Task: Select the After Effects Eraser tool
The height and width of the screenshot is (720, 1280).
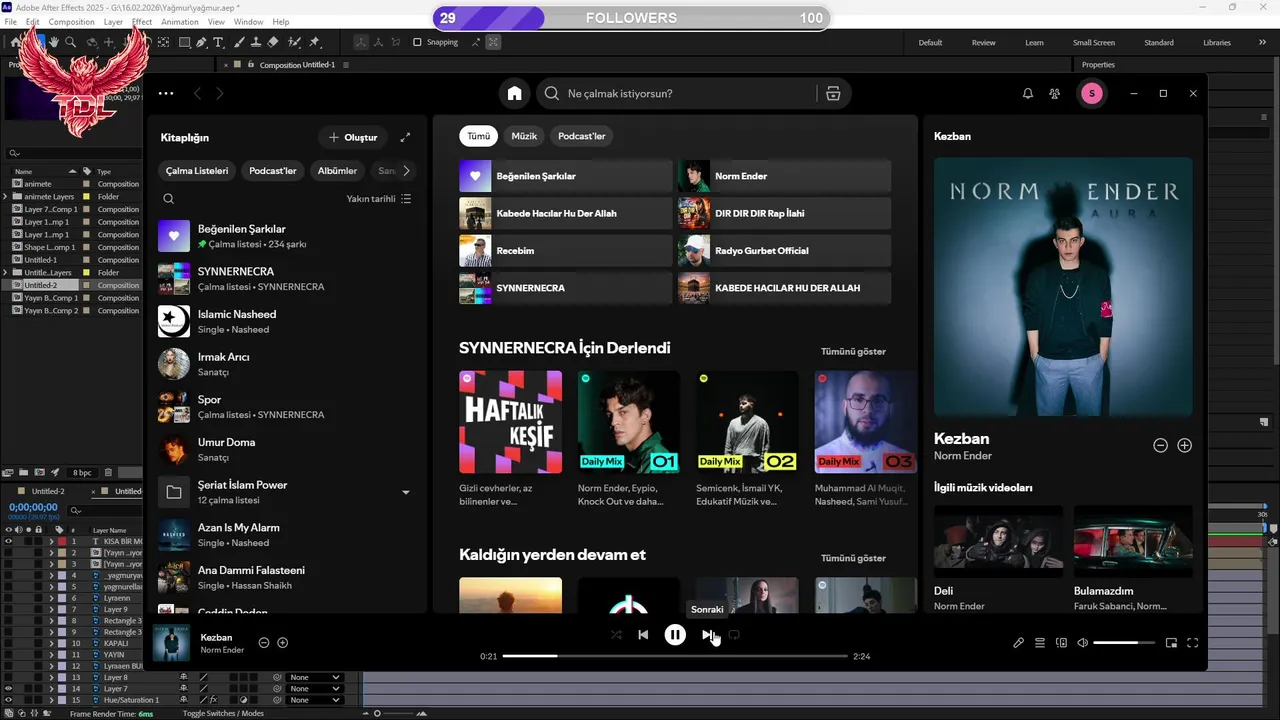Action: pyautogui.click(x=274, y=42)
